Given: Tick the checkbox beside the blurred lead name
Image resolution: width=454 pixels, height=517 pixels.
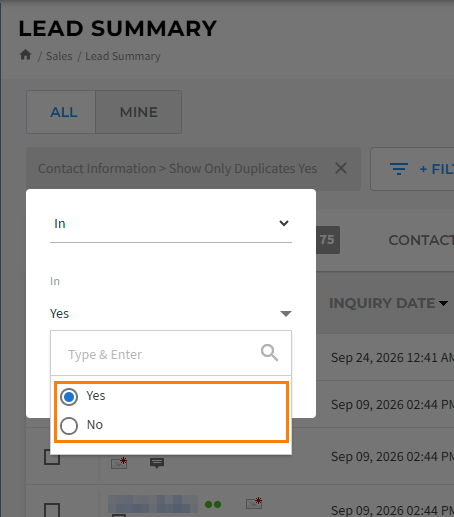Looking at the screenshot, I should 52,510.
